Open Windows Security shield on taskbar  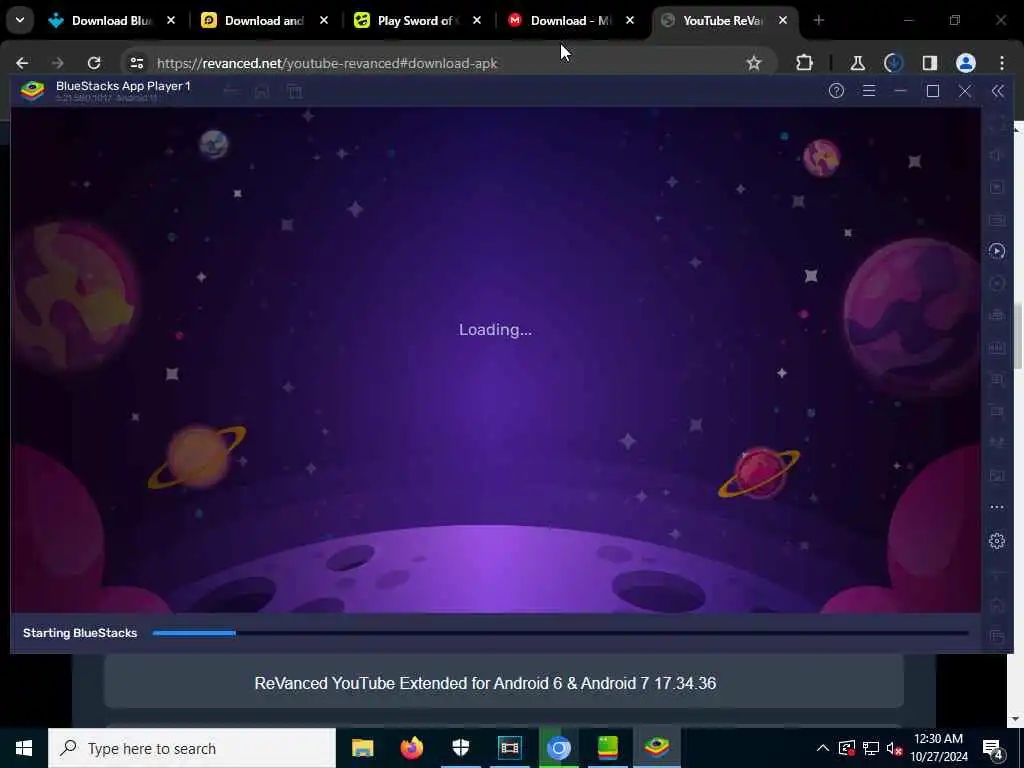[x=461, y=748]
